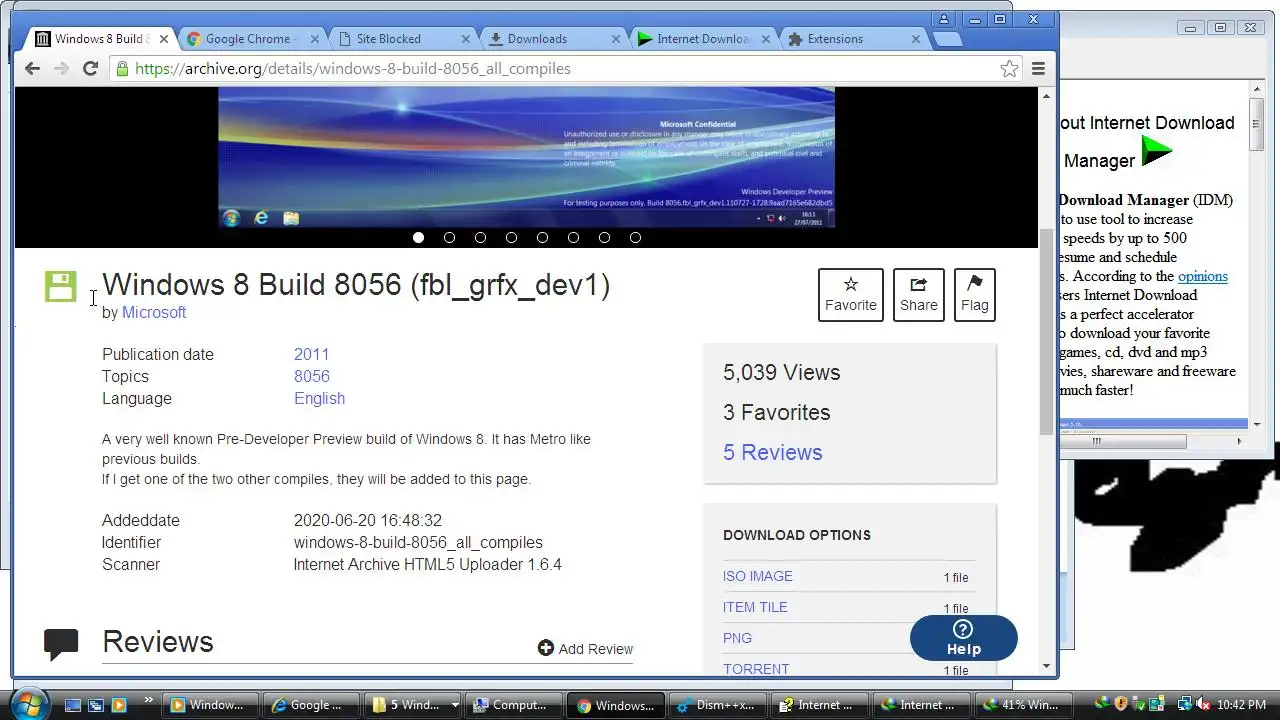Close the Downloads tab
This screenshot has height=720, width=1280.
click(x=616, y=39)
